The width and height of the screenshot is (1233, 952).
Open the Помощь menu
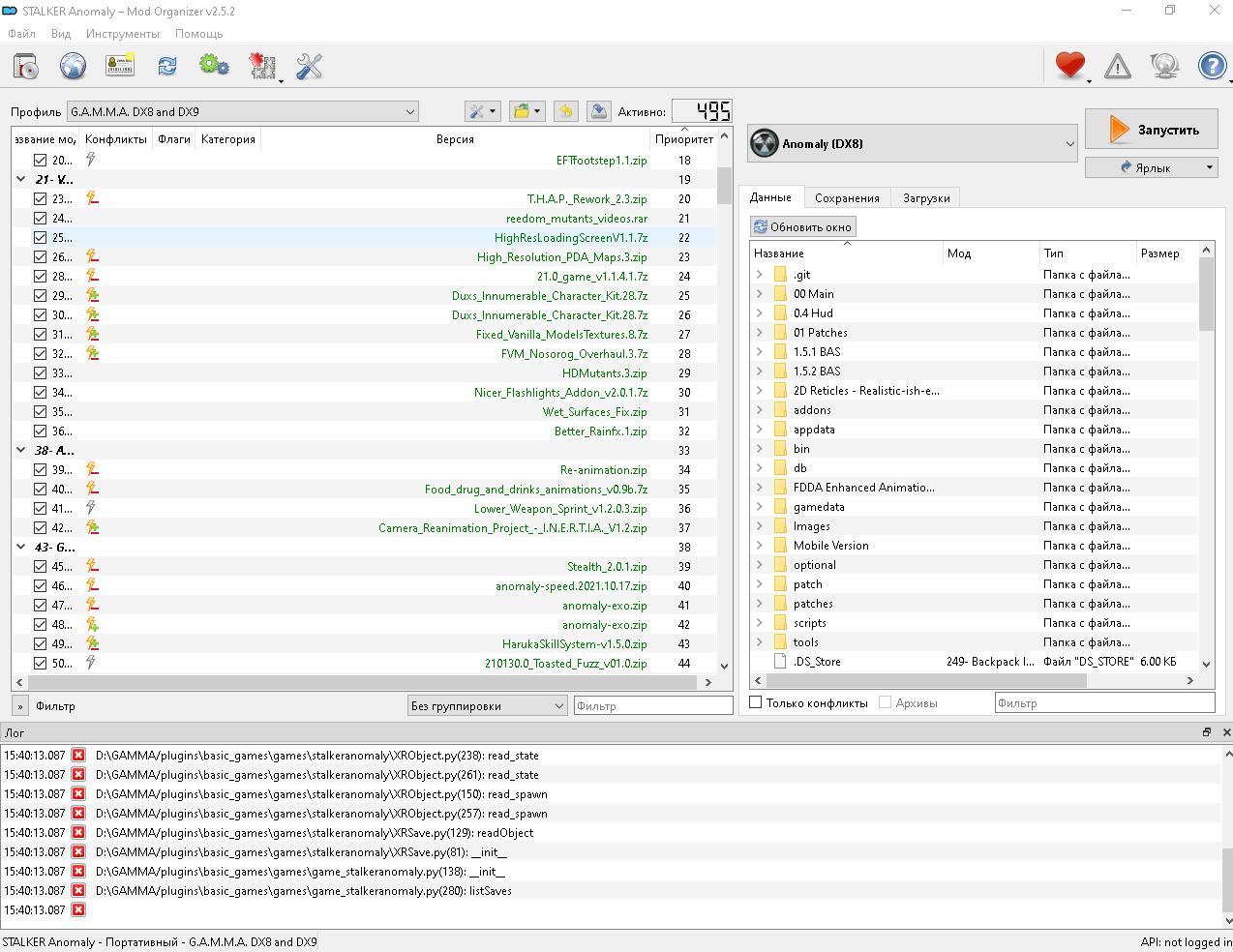click(198, 33)
